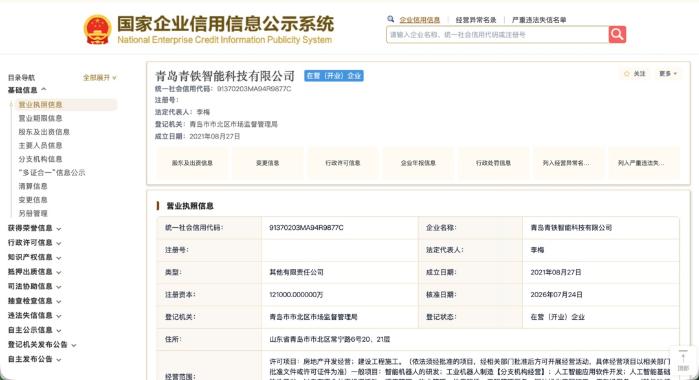Expand all sections with 全部展开
The image size is (699, 380).
pyautogui.click(x=99, y=78)
